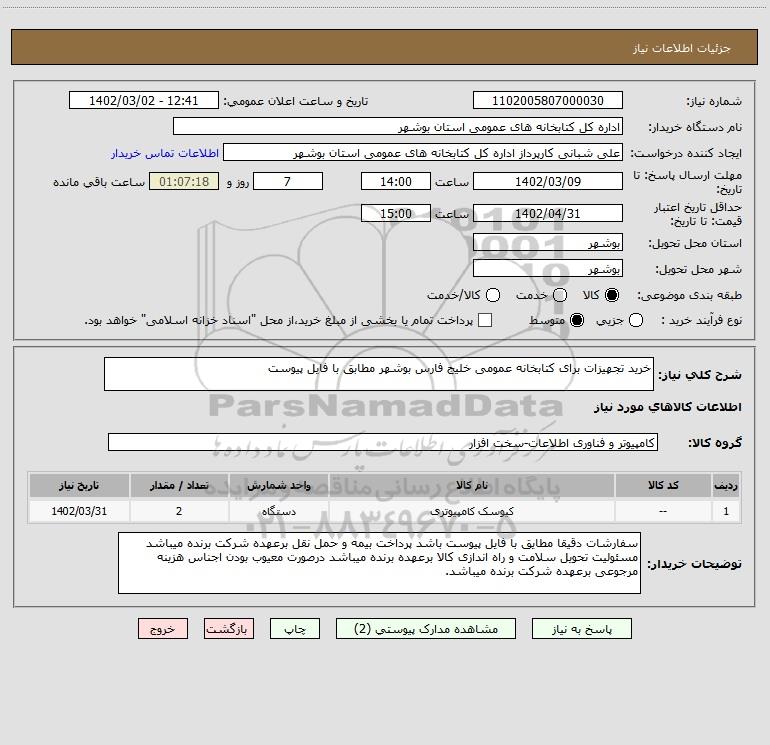This screenshot has height=745, width=770.
Task: Click announcement date field 1402/03/02 - 12:41
Action: tap(143, 101)
